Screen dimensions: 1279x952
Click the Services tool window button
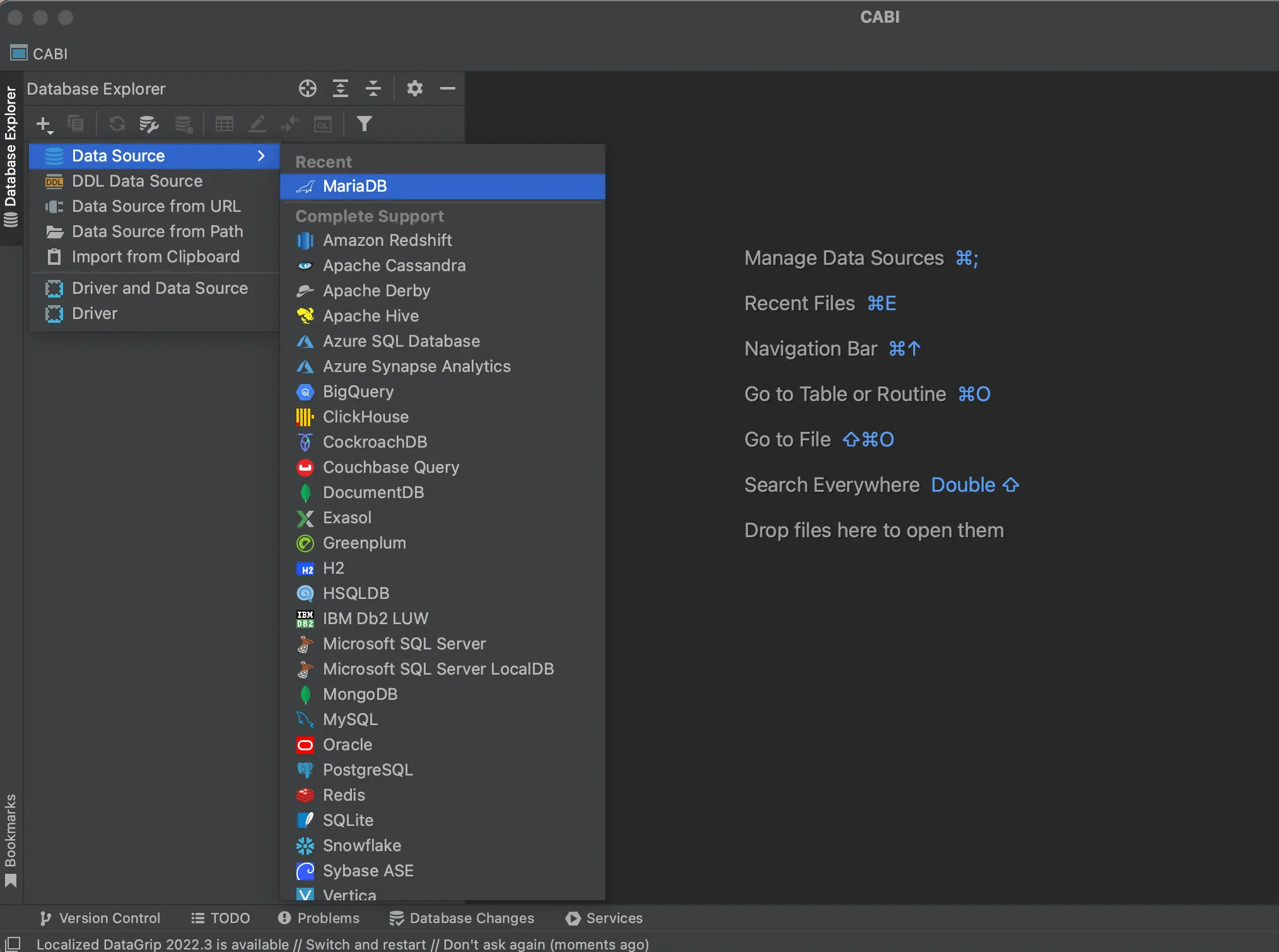coord(604,918)
